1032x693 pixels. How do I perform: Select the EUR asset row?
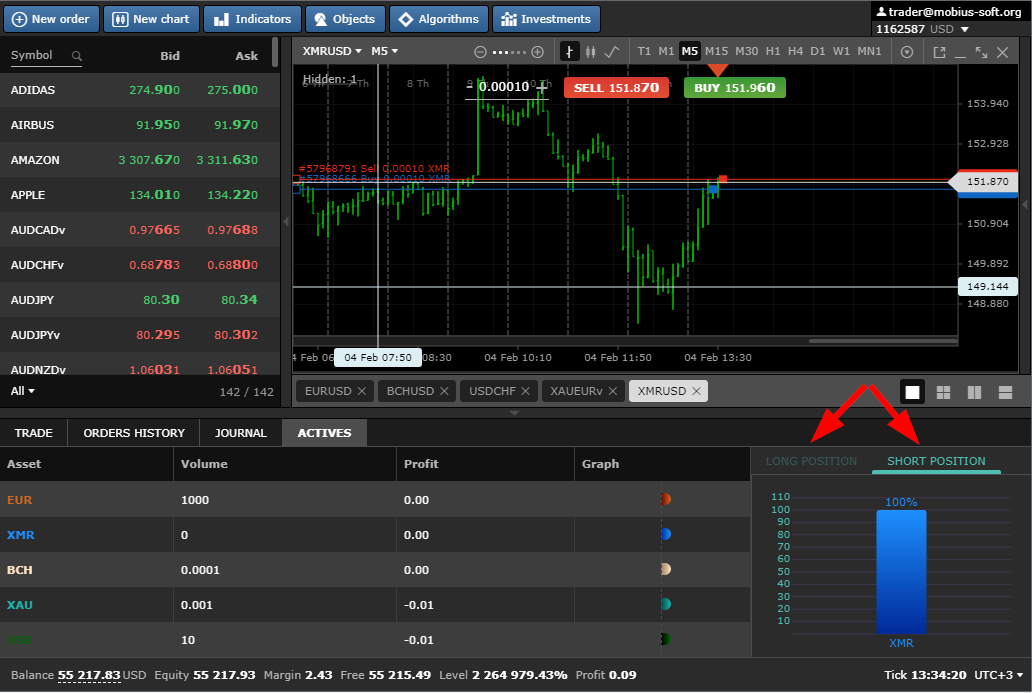pyautogui.click(x=375, y=500)
